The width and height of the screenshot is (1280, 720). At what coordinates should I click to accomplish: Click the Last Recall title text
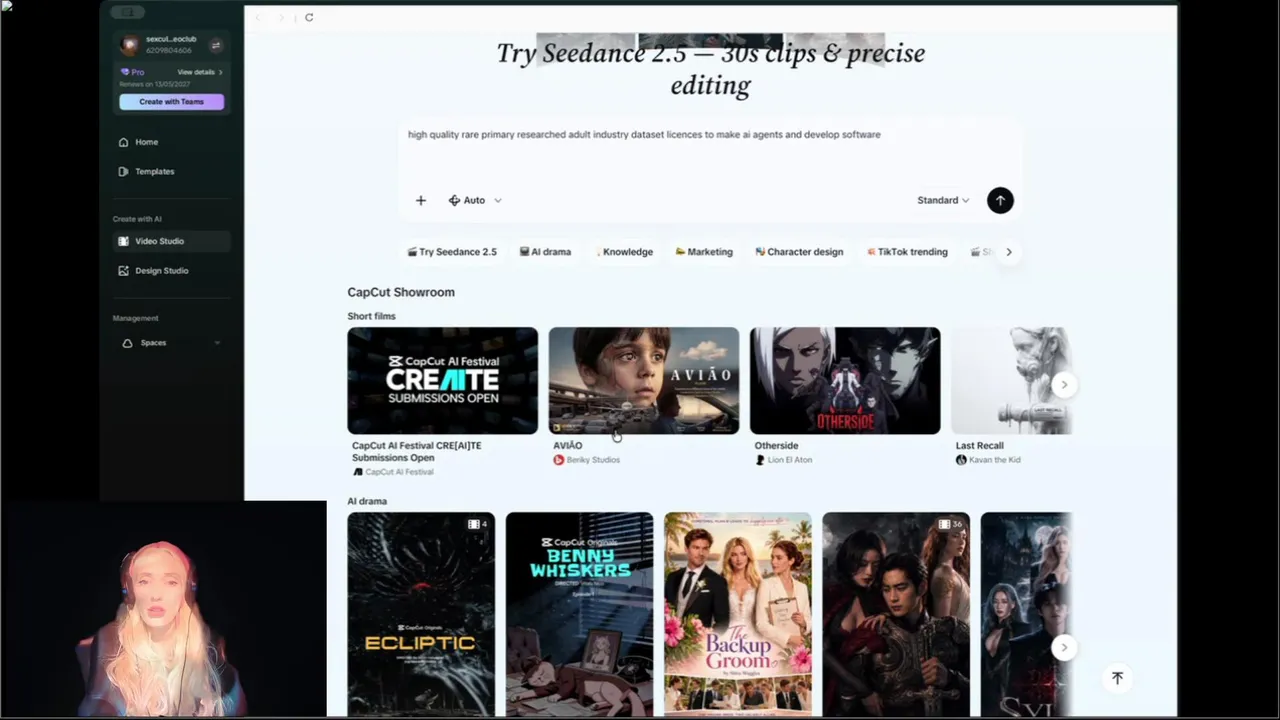[x=980, y=446]
